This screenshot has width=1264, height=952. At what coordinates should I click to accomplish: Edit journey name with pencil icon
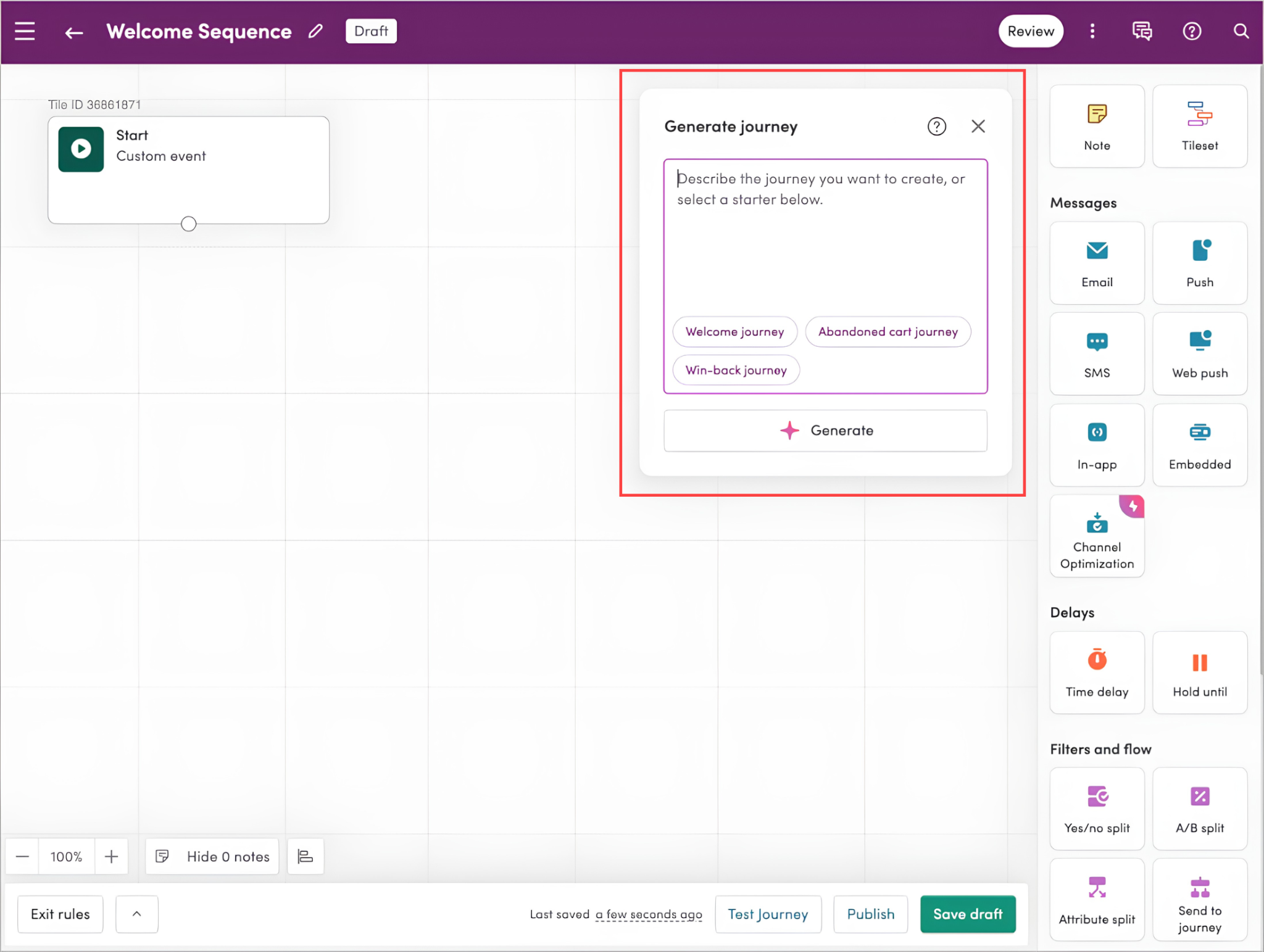(x=315, y=31)
